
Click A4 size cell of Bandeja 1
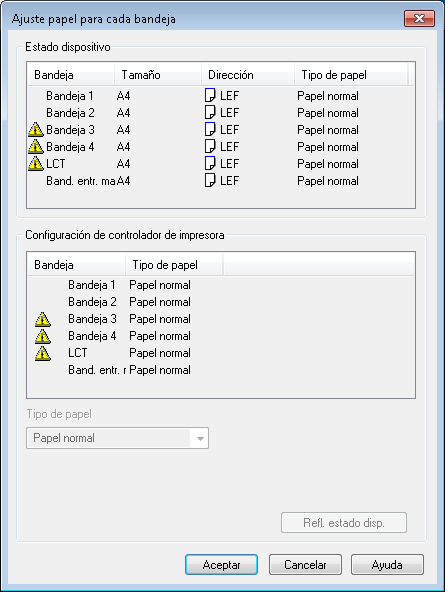tap(123, 96)
